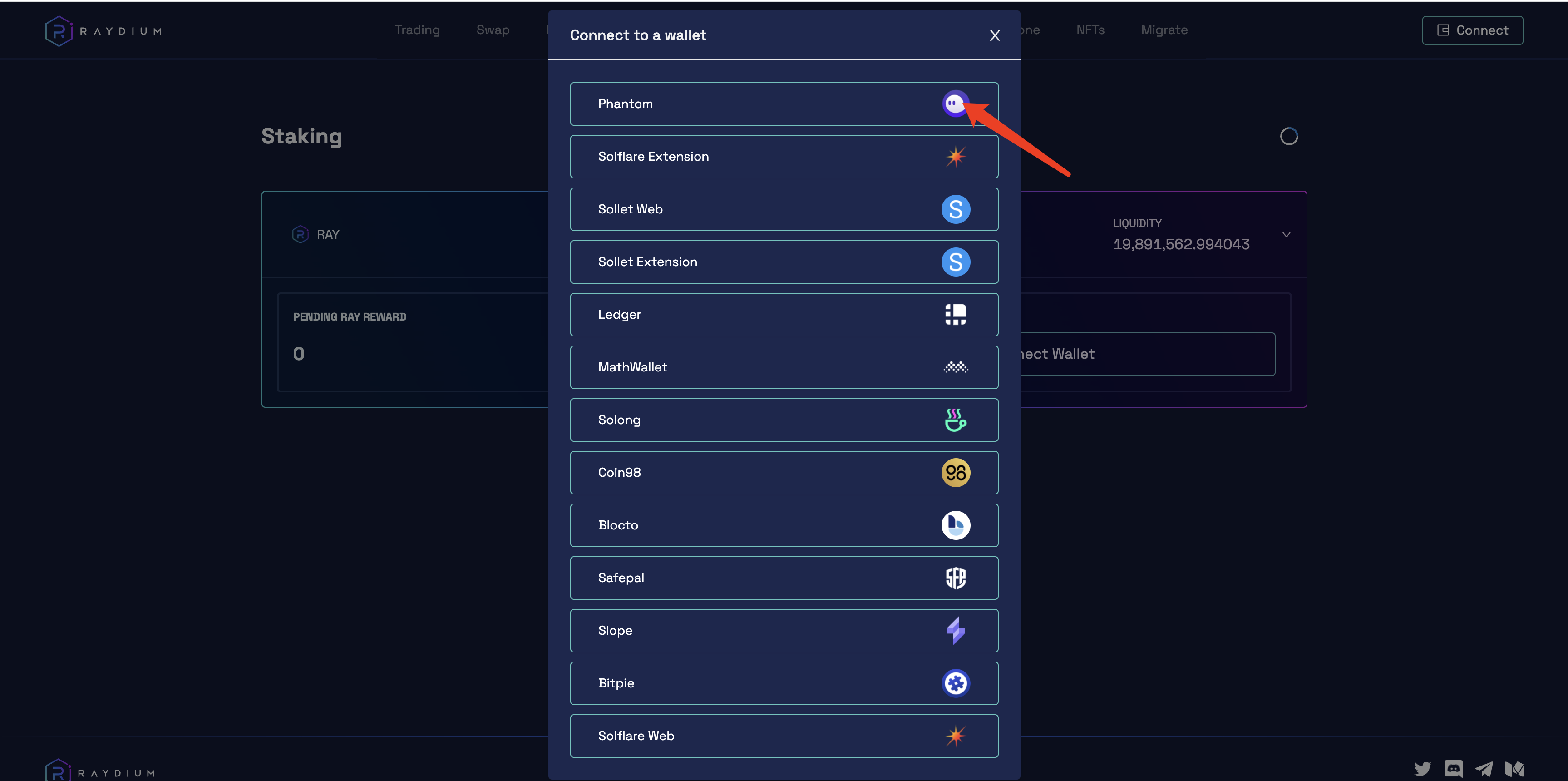The width and height of the screenshot is (1568, 781).
Task: Click the circular refresh indicator near Staking
Action: [1289, 136]
